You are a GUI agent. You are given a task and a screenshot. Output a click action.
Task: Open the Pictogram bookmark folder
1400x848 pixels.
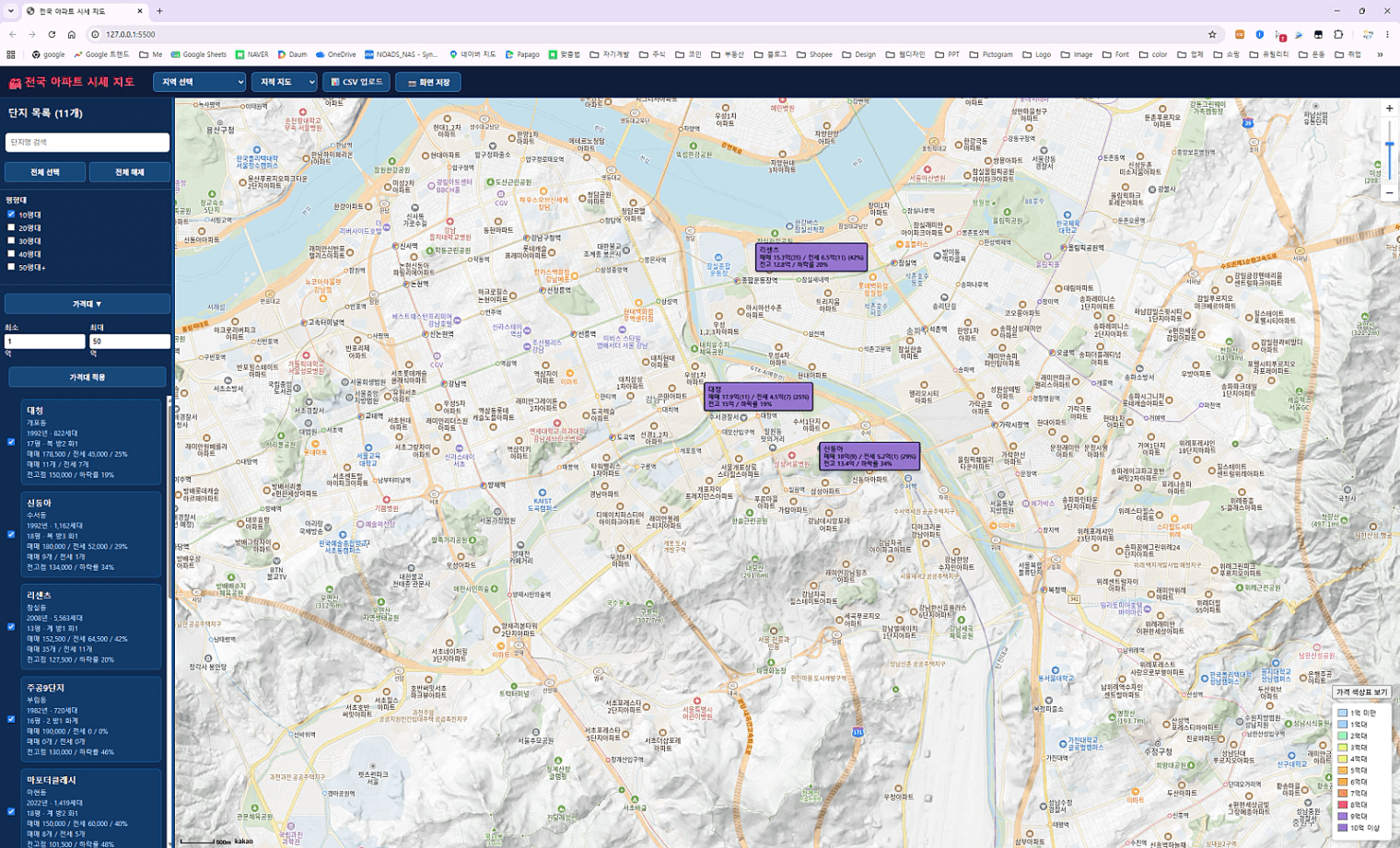(991, 54)
